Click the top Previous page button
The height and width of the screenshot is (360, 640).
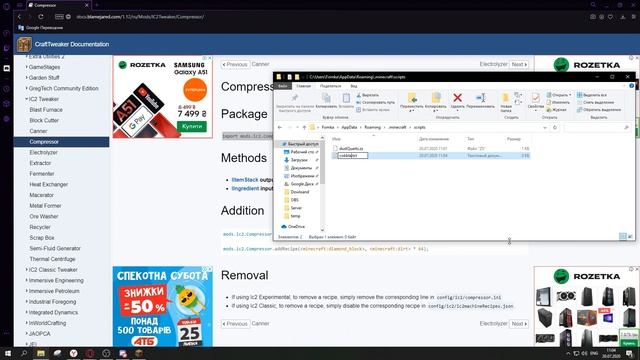[235, 64]
